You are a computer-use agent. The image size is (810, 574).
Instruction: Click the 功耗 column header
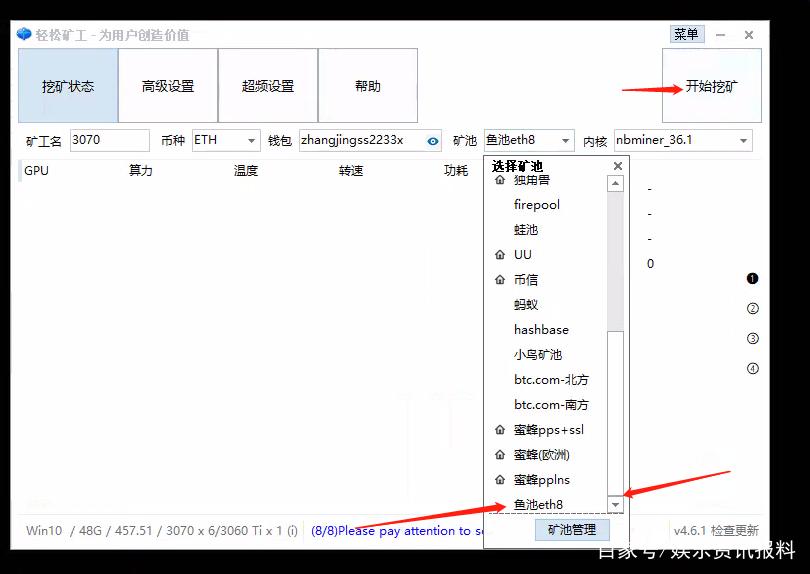[x=456, y=170]
